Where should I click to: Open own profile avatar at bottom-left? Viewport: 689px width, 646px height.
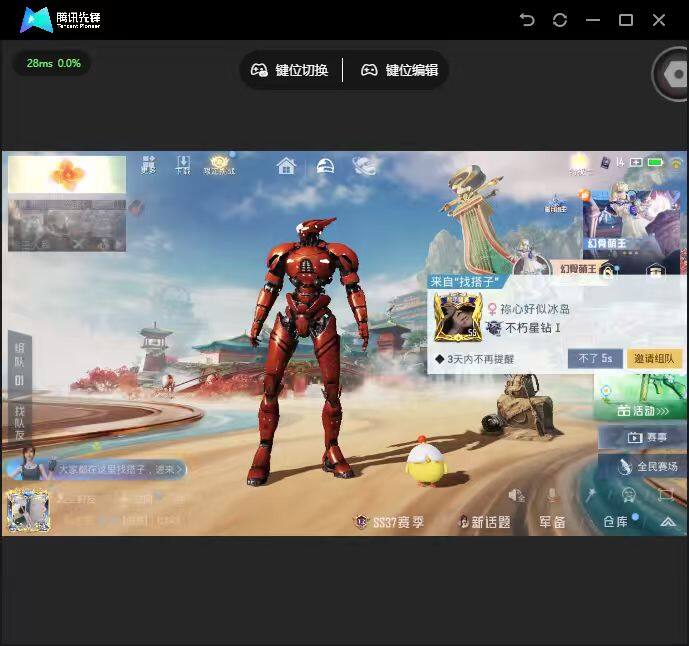29,510
